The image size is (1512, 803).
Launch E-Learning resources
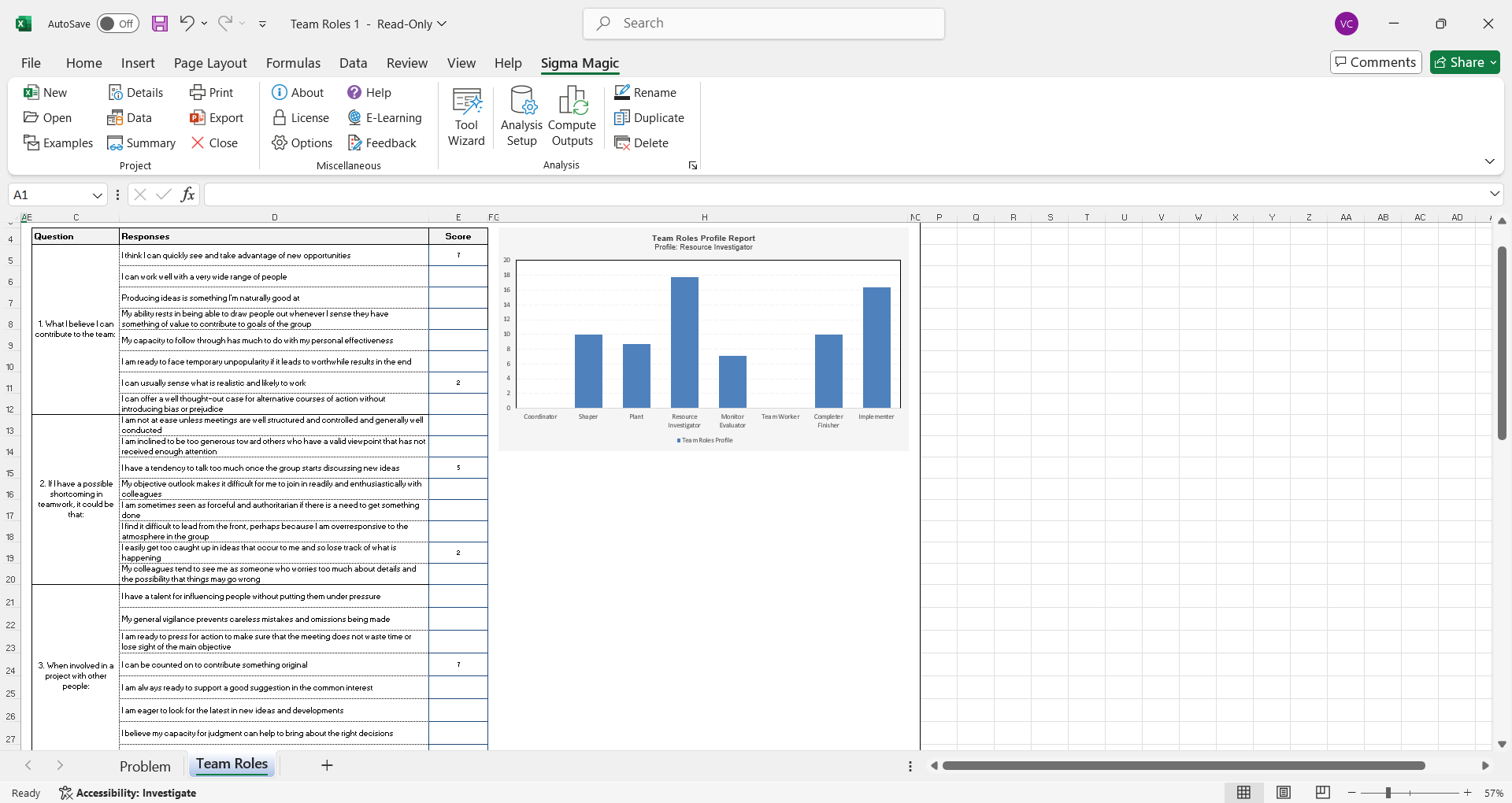pos(385,117)
